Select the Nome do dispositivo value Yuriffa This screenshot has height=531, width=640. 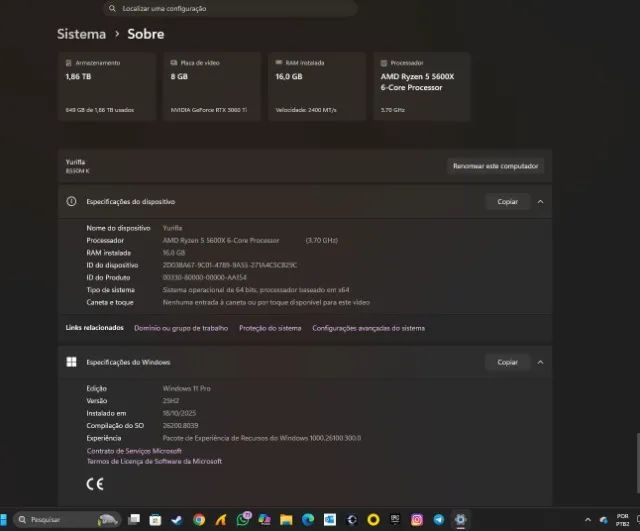(172, 228)
